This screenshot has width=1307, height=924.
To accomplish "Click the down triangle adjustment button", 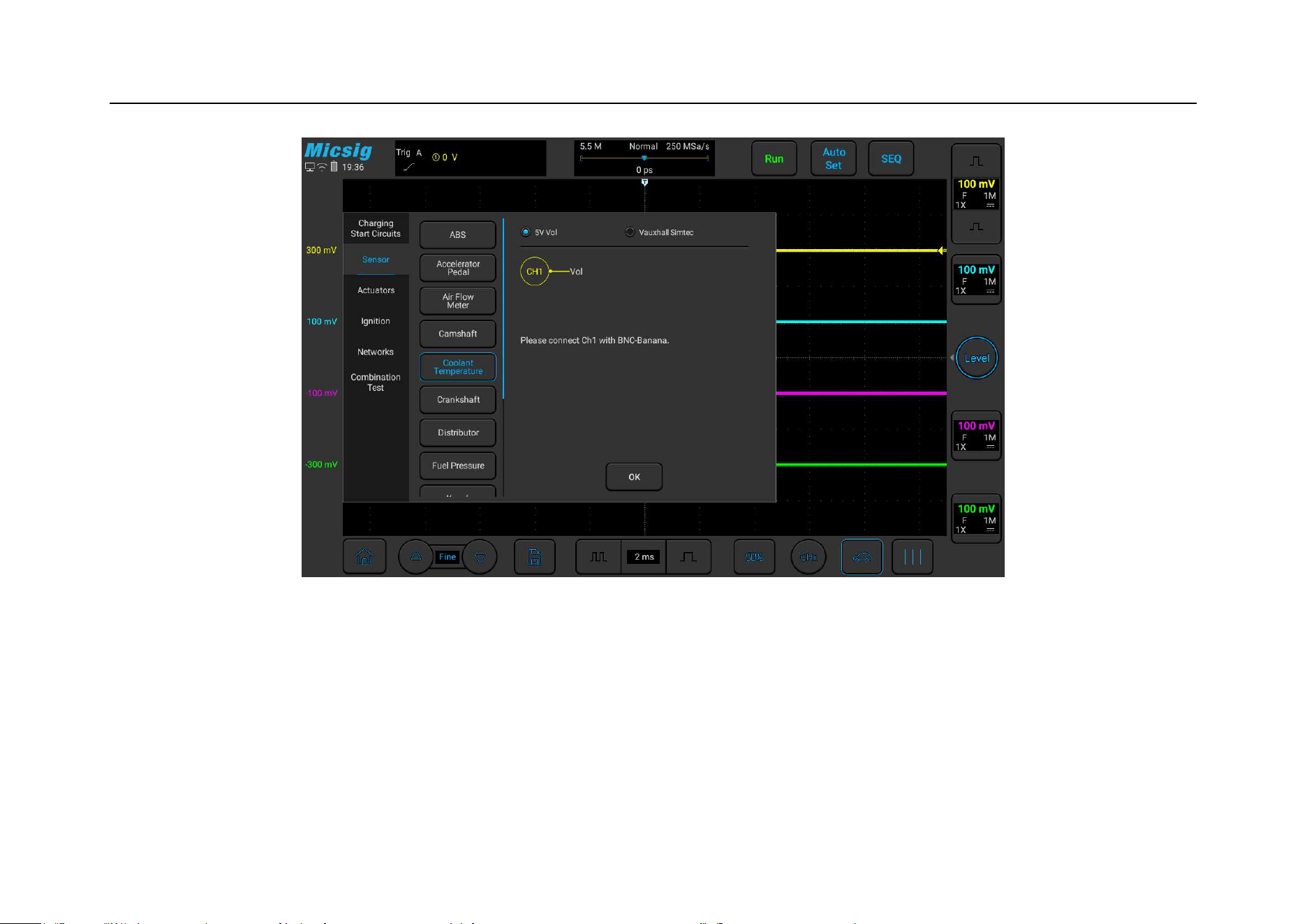I will pyautogui.click(x=480, y=557).
